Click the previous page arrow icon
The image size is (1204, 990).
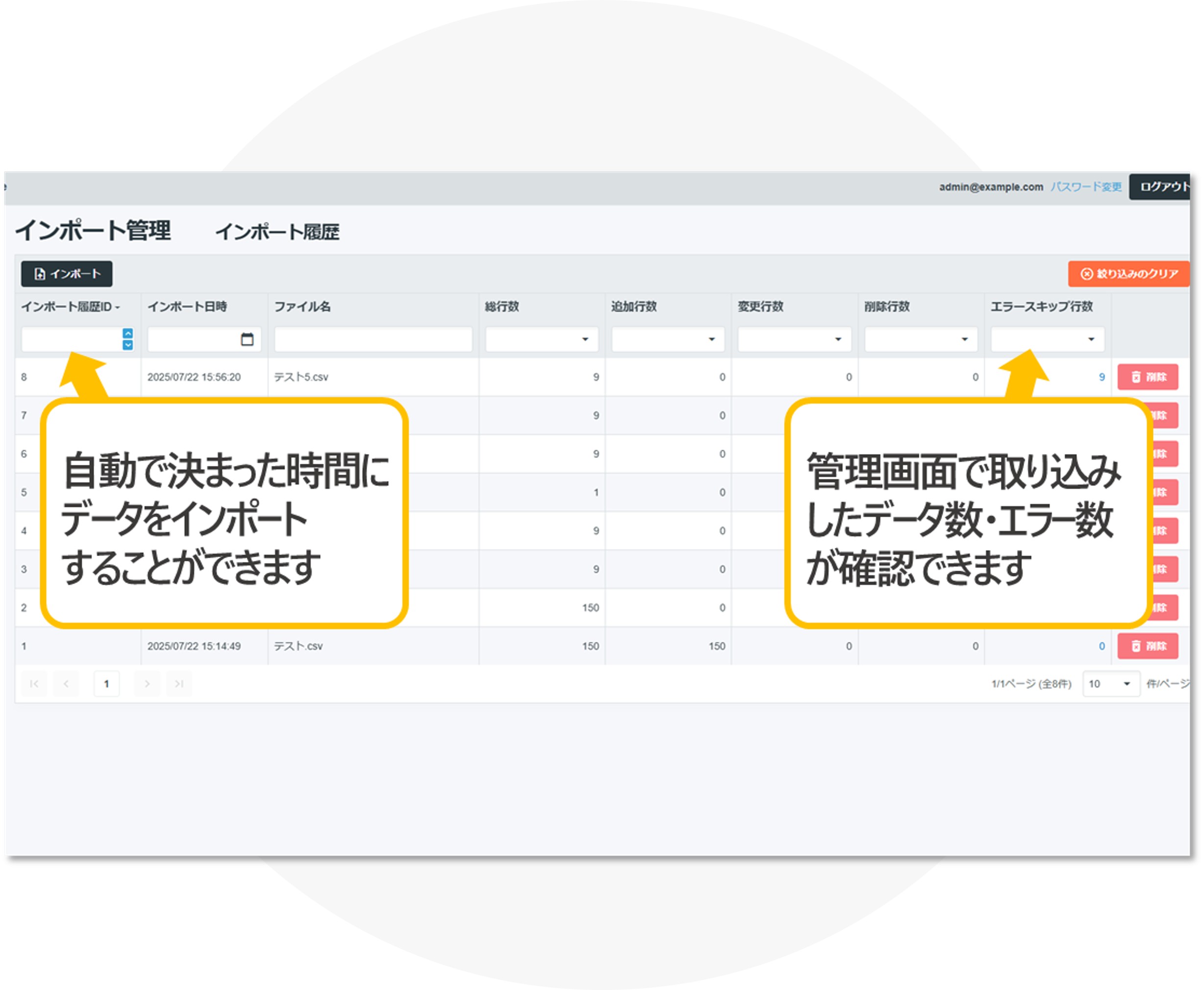pyautogui.click(x=67, y=684)
